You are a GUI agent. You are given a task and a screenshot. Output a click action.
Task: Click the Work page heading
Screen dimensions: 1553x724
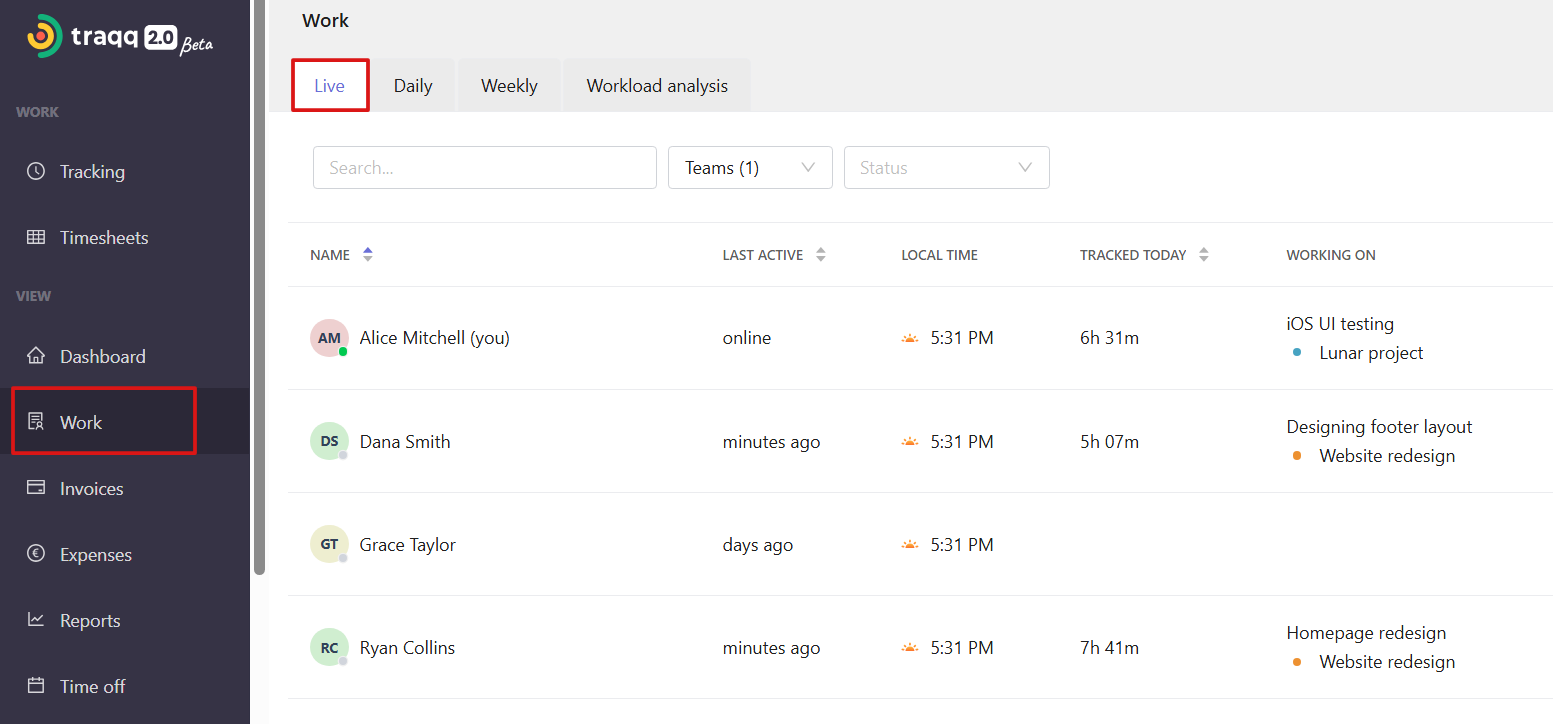(x=326, y=20)
